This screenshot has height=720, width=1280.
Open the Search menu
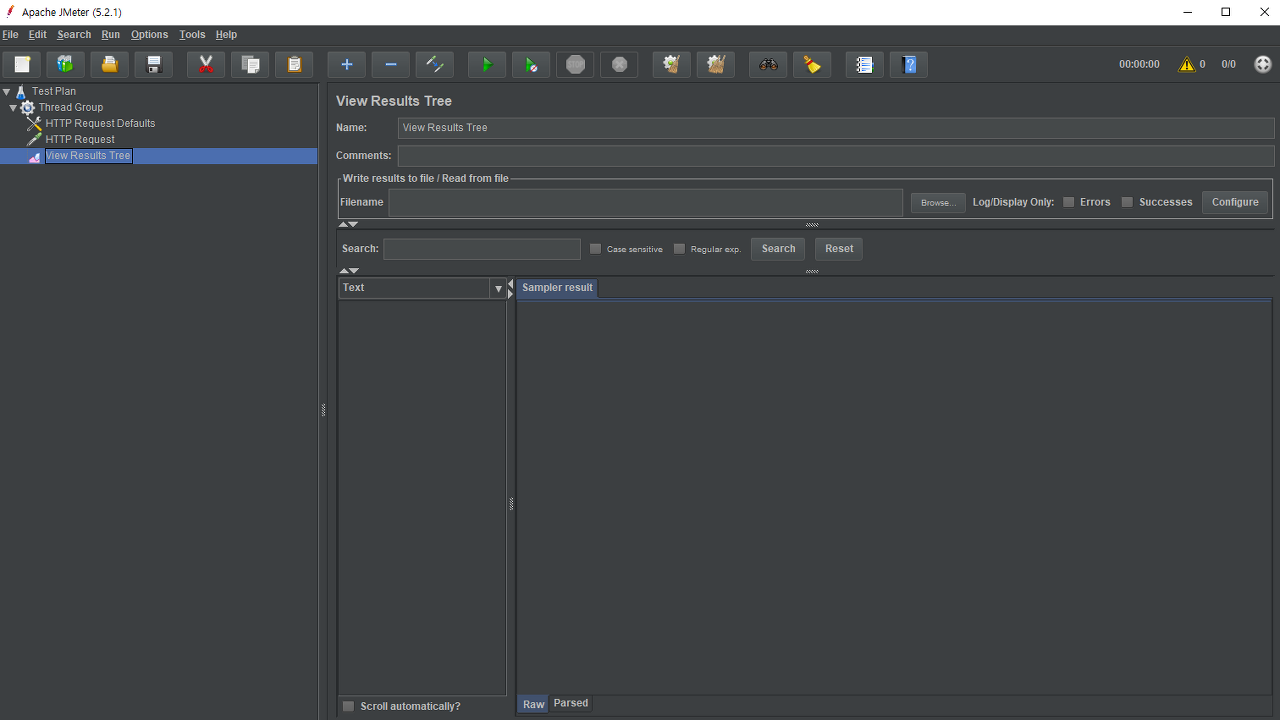pos(74,35)
